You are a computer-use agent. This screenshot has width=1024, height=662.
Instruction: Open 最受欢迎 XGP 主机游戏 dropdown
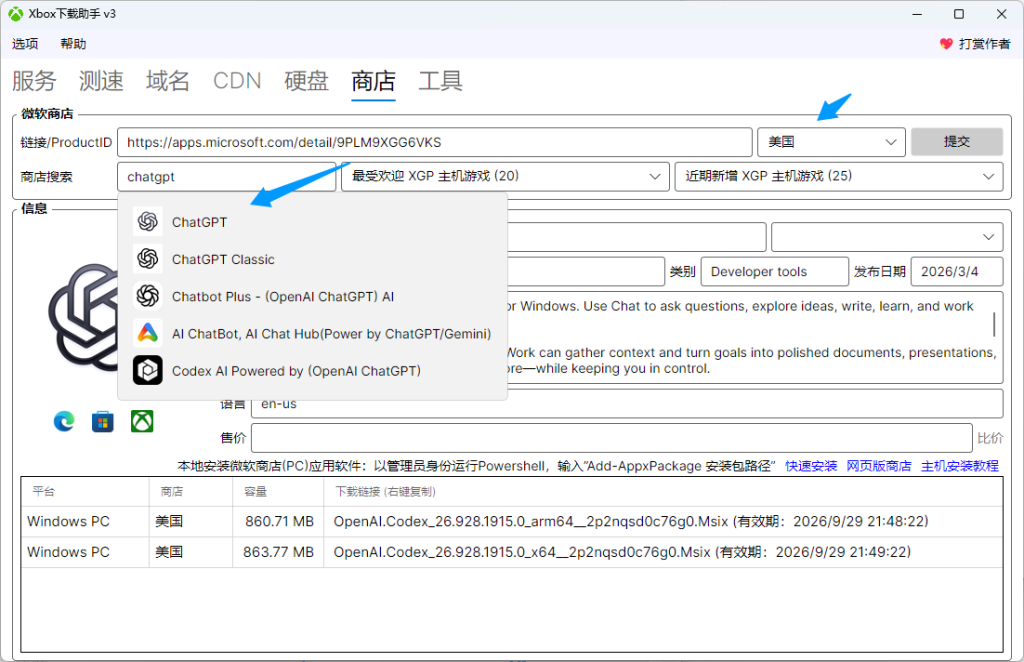pos(505,176)
